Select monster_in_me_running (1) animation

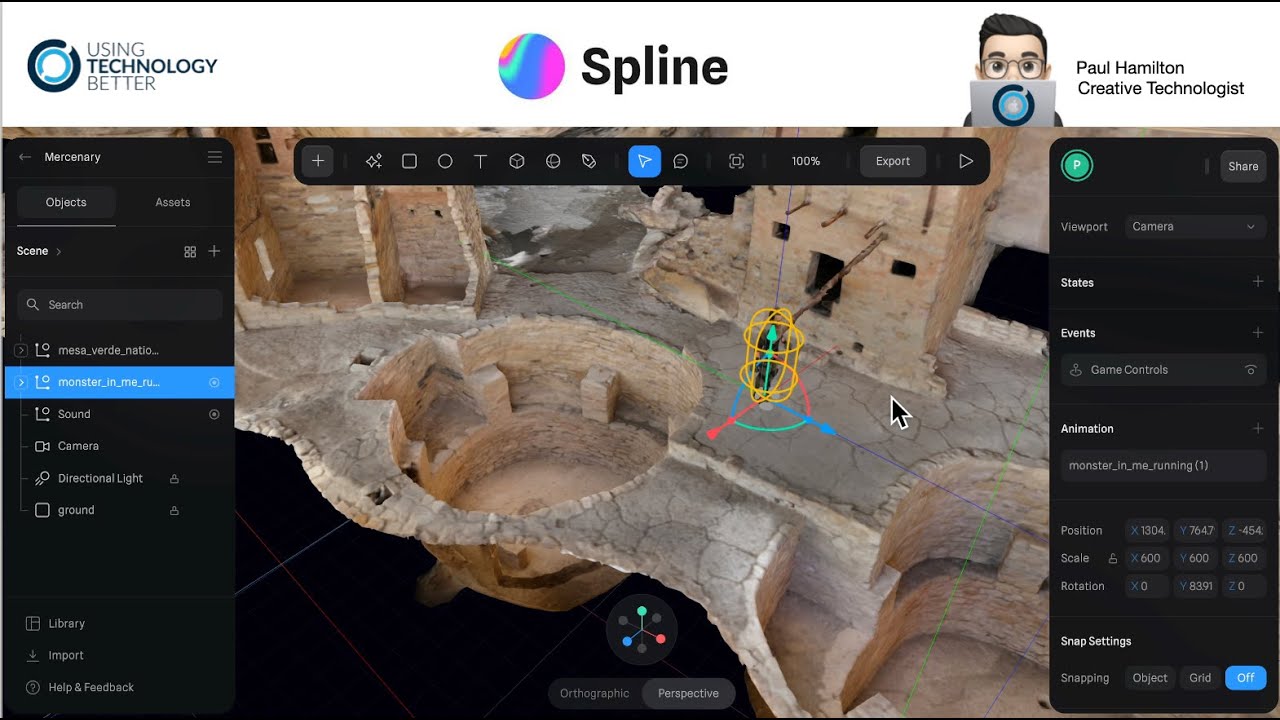[1164, 466]
